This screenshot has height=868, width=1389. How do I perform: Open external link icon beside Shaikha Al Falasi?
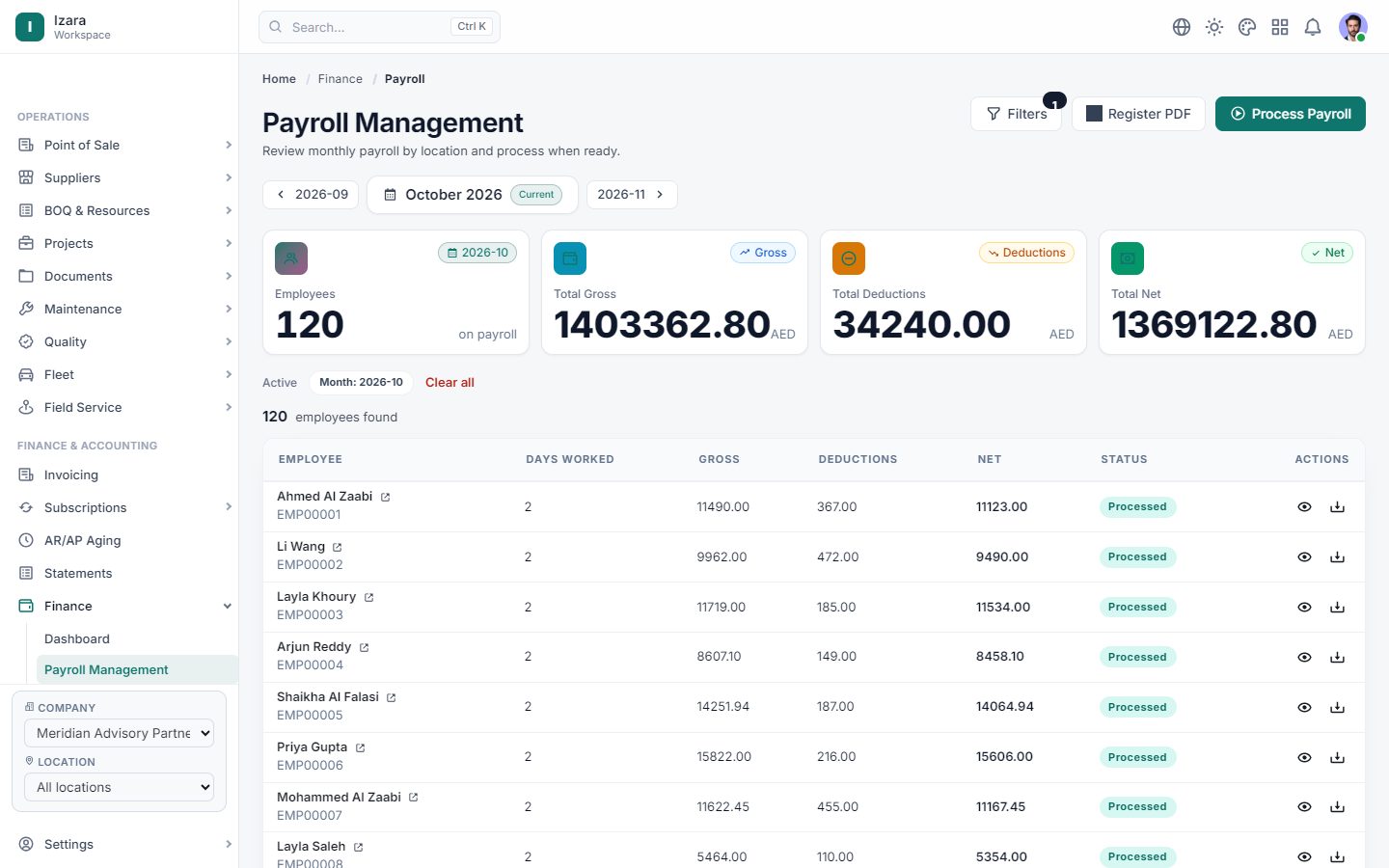[x=391, y=698]
